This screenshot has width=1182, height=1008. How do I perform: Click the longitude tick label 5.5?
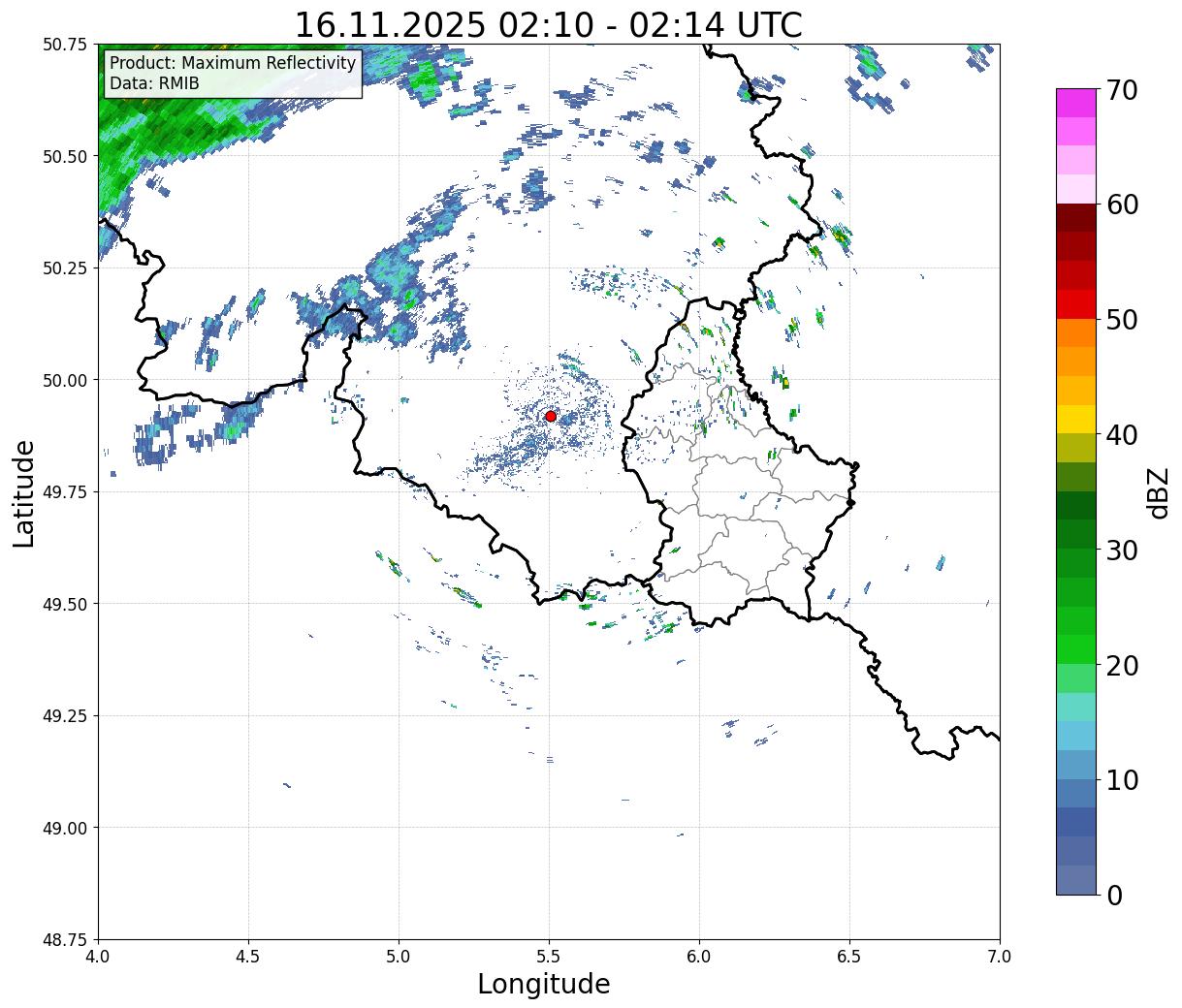[x=549, y=957]
